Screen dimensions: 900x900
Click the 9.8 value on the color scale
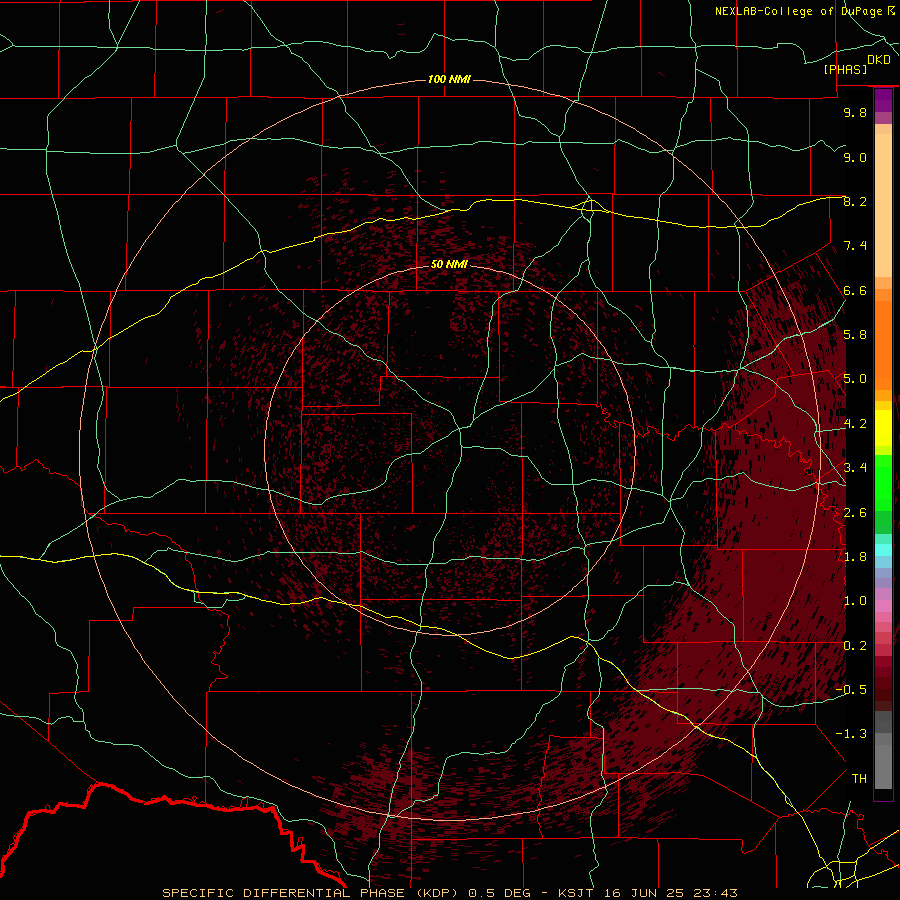[855, 112]
